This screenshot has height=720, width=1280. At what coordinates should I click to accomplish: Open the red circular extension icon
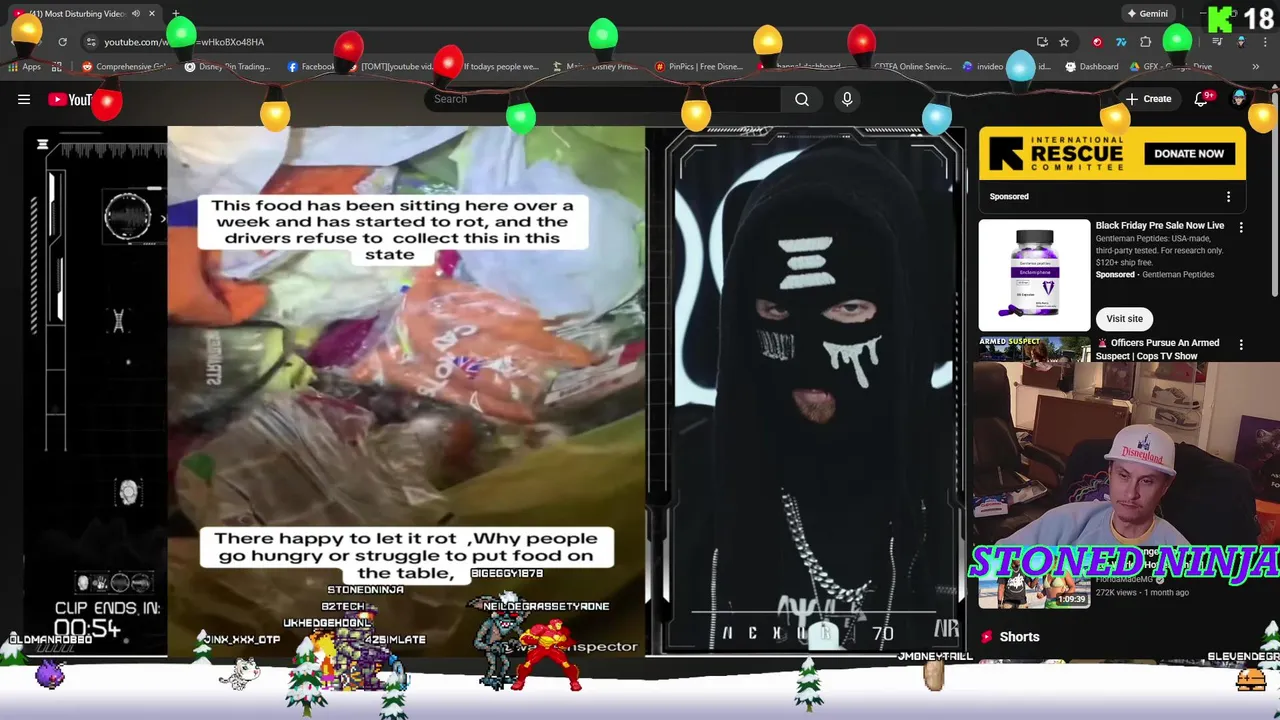(x=1097, y=42)
